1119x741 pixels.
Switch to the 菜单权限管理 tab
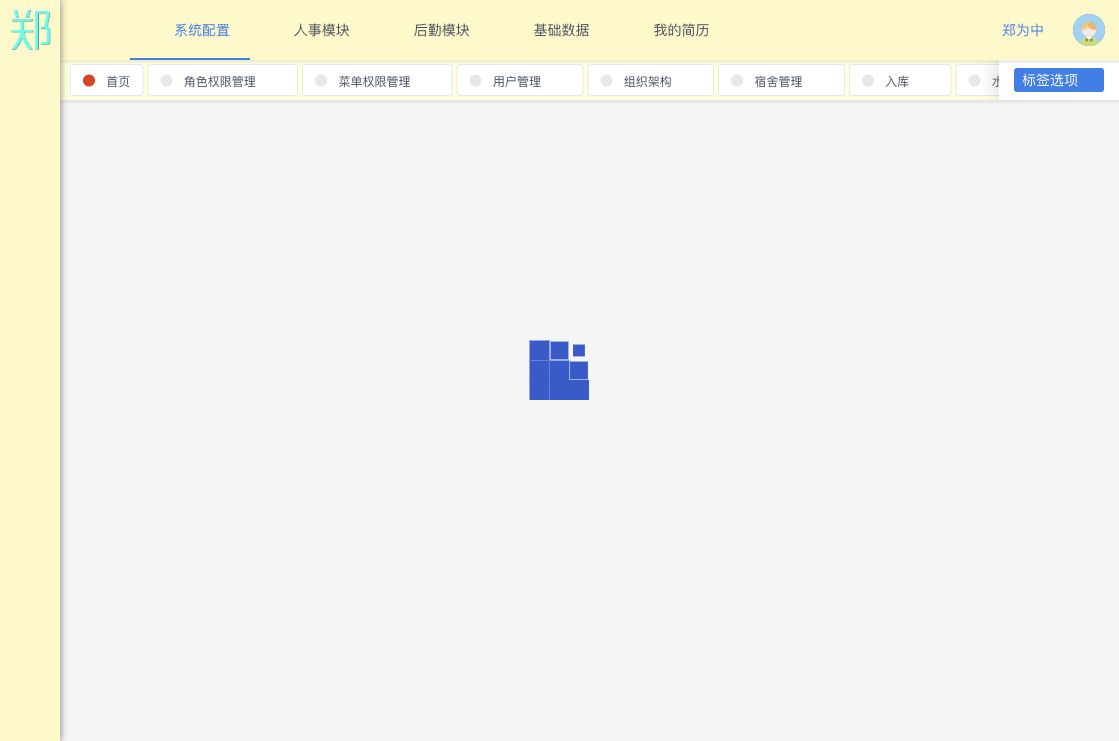tap(378, 80)
